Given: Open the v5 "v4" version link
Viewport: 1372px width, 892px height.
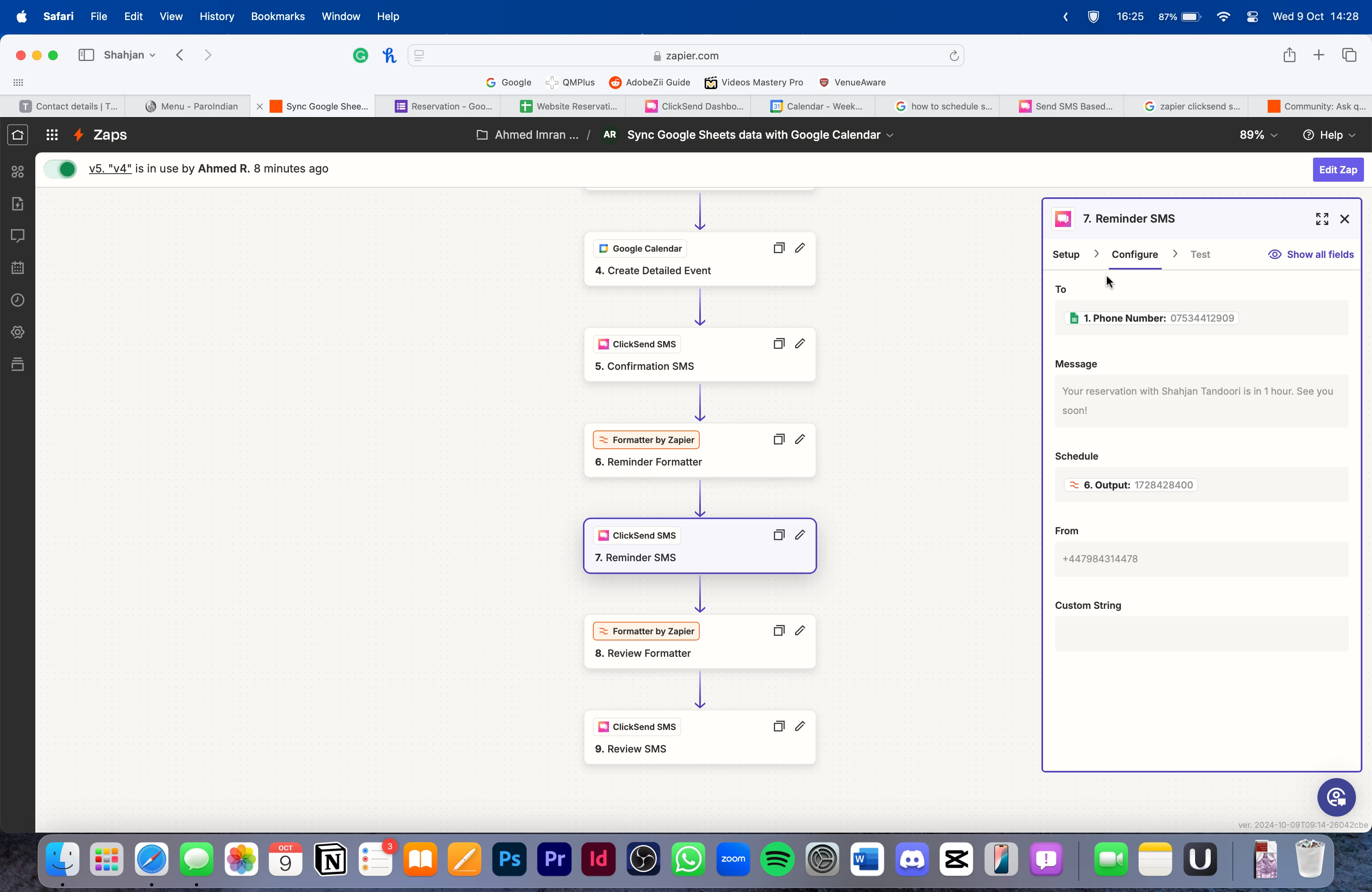Looking at the screenshot, I should [x=110, y=168].
